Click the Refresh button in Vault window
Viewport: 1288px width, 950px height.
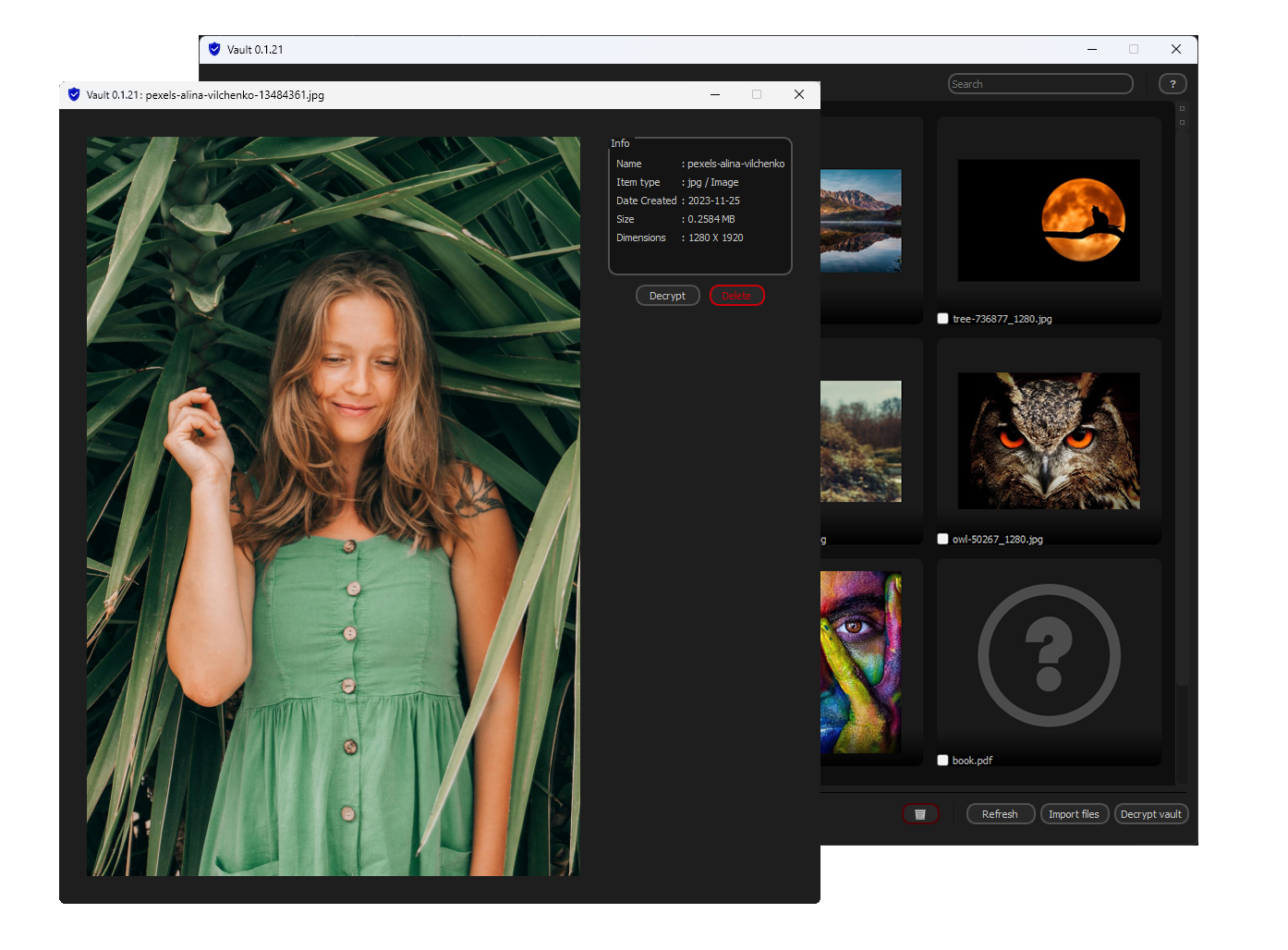click(1000, 814)
